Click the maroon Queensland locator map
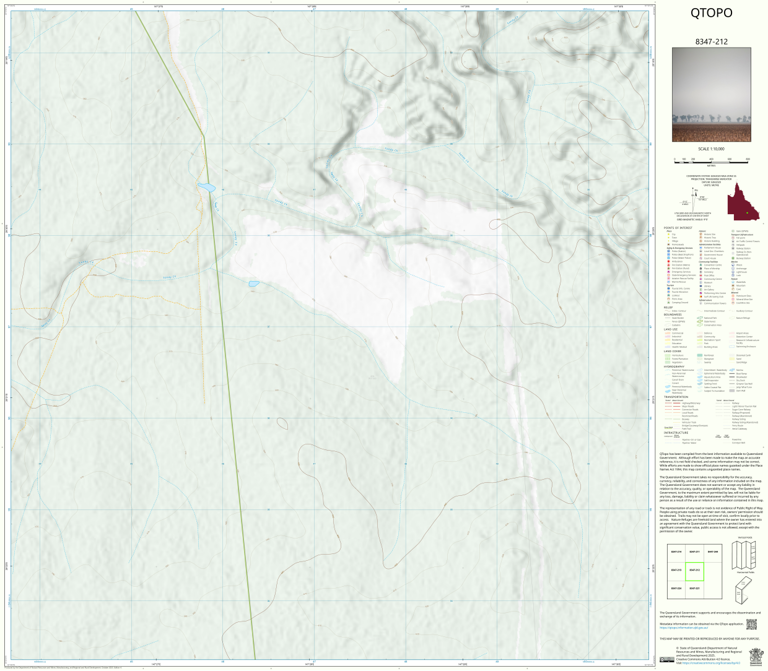 coord(743,202)
